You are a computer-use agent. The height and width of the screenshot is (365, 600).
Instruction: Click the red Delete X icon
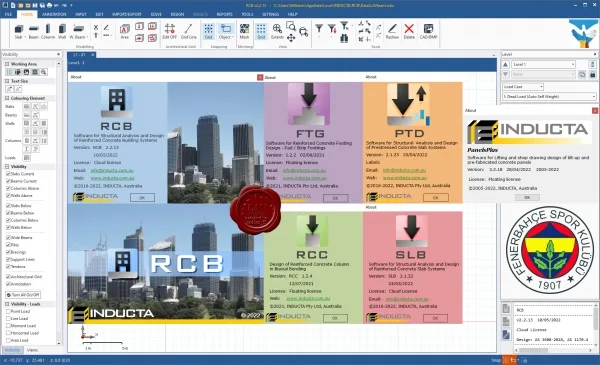pyautogui.click(x=409, y=31)
